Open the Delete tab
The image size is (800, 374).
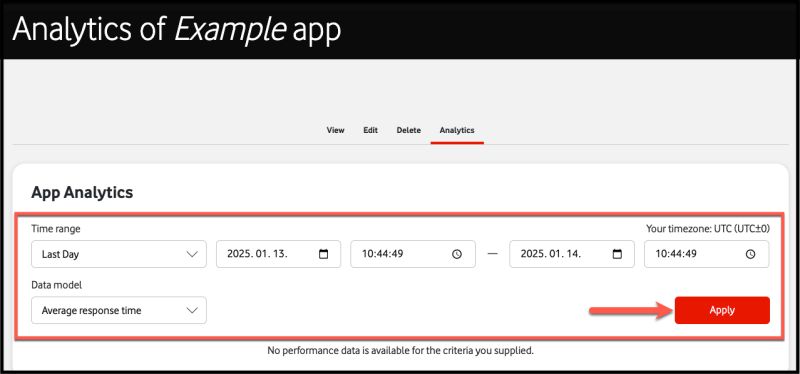409,130
